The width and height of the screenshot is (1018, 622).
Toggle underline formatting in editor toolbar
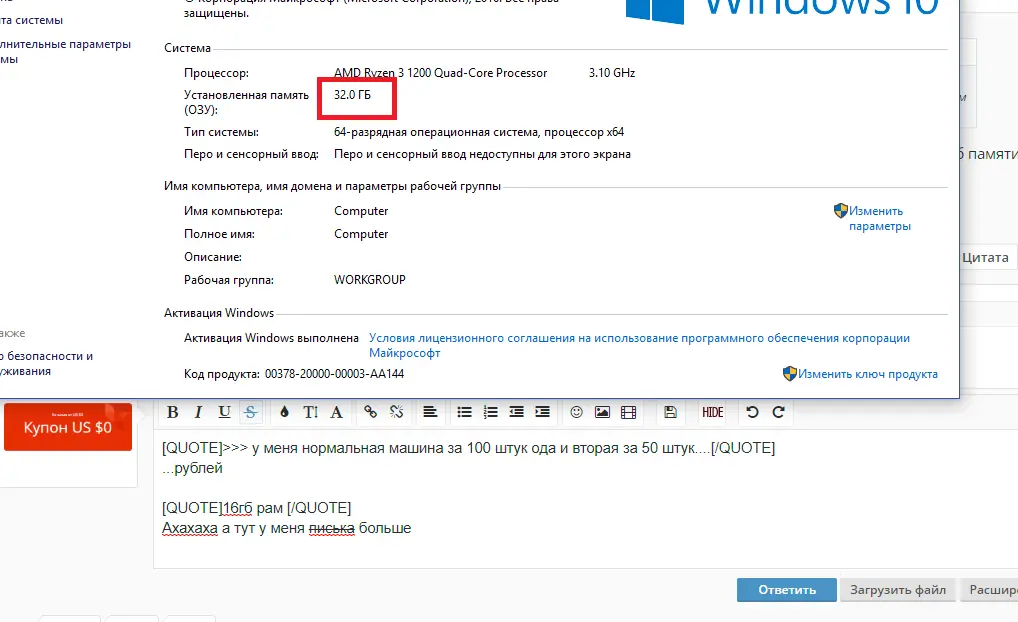224,412
